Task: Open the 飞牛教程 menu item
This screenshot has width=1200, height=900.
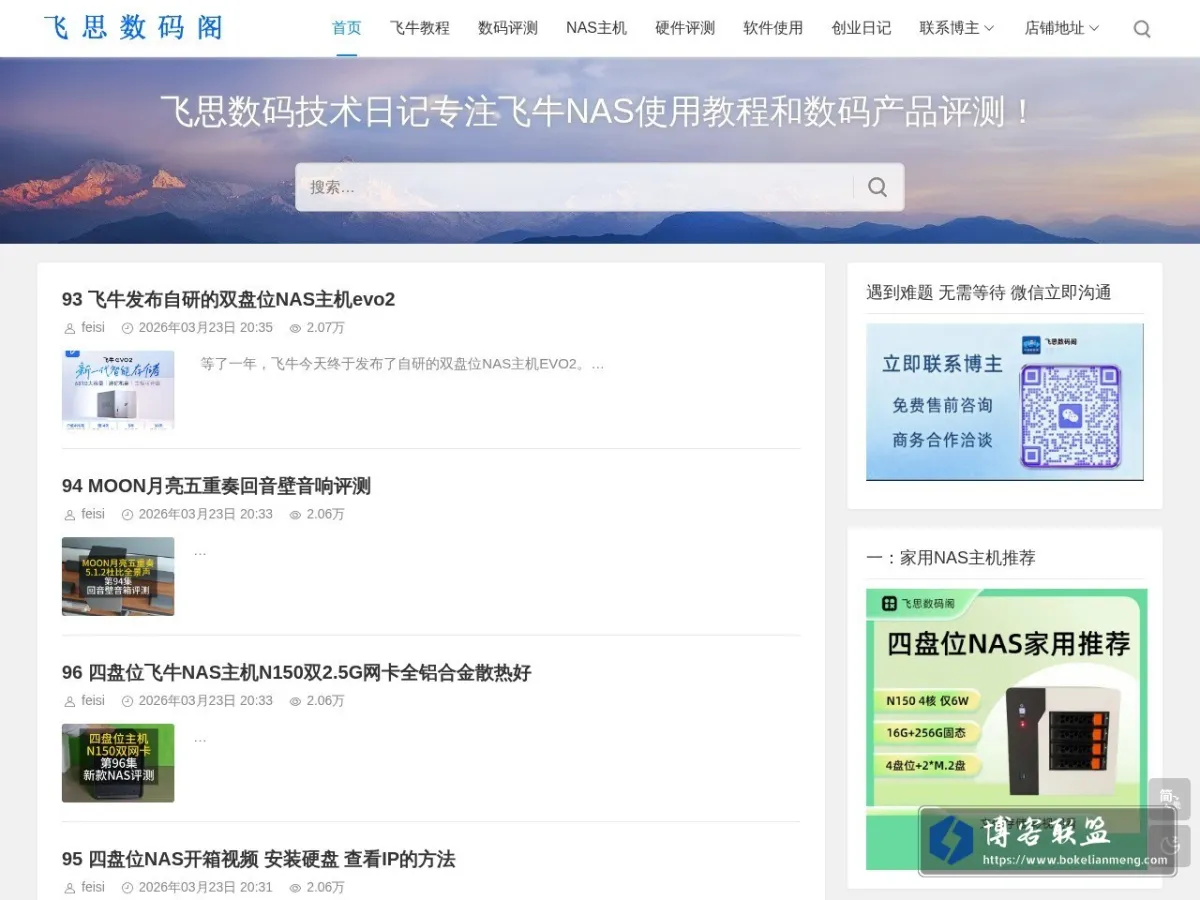Action: tap(420, 28)
